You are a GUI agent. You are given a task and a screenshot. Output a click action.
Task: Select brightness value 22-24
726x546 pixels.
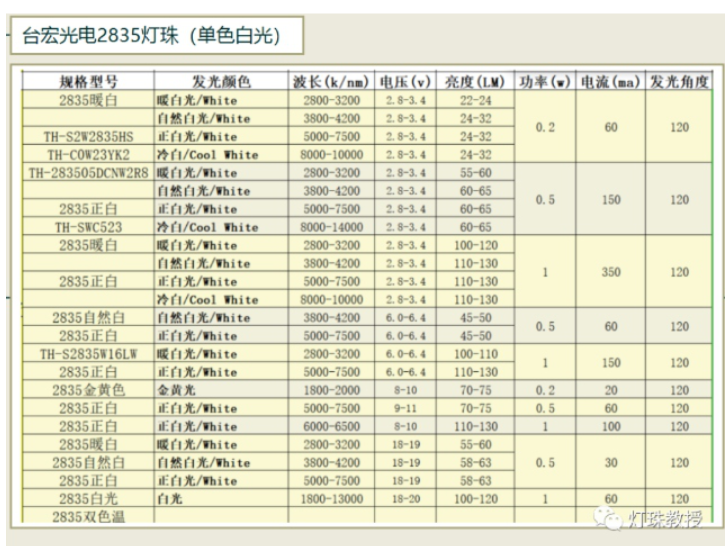point(476,100)
